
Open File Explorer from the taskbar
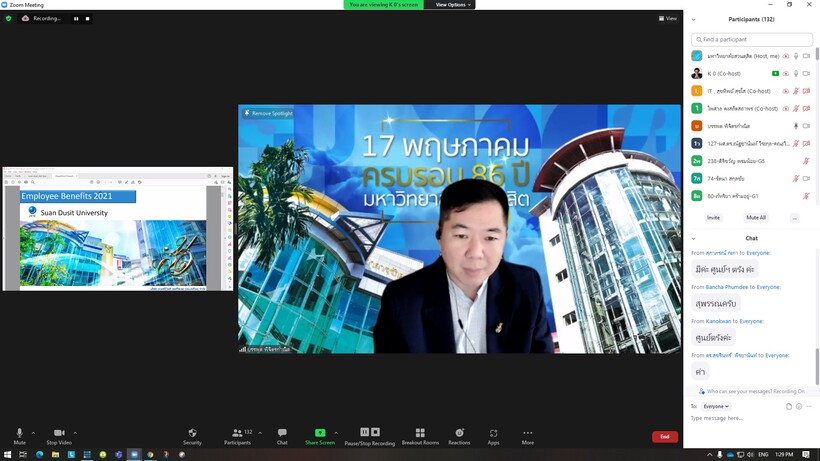pyautogui.click(x=55, y=455)
